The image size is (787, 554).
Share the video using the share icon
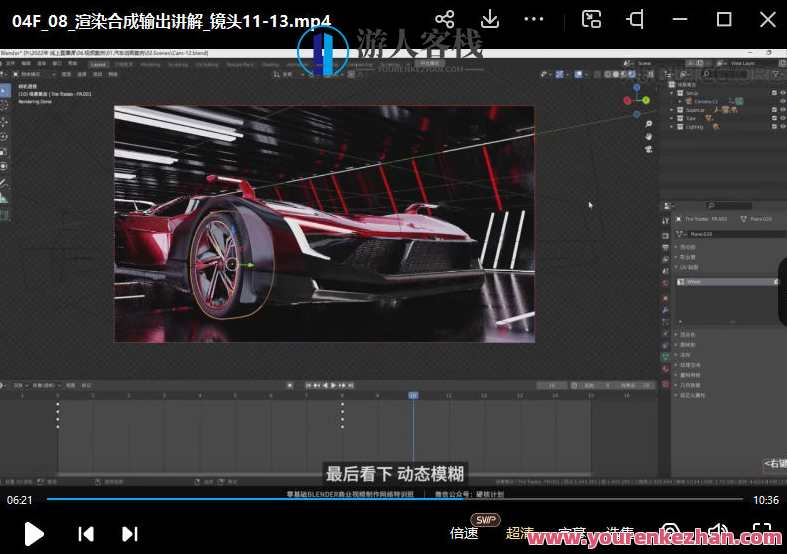tap(445, 20)
